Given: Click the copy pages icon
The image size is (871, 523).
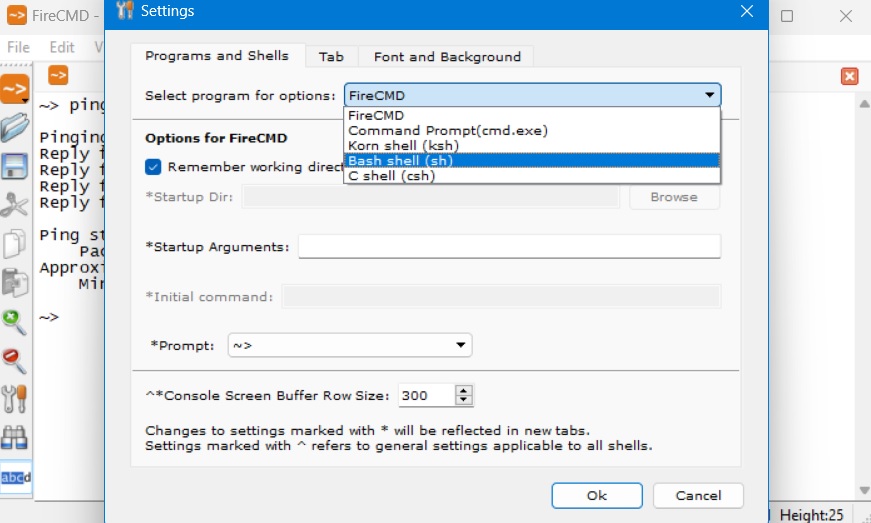Looking at the screenshot, I should pos(14,243).
